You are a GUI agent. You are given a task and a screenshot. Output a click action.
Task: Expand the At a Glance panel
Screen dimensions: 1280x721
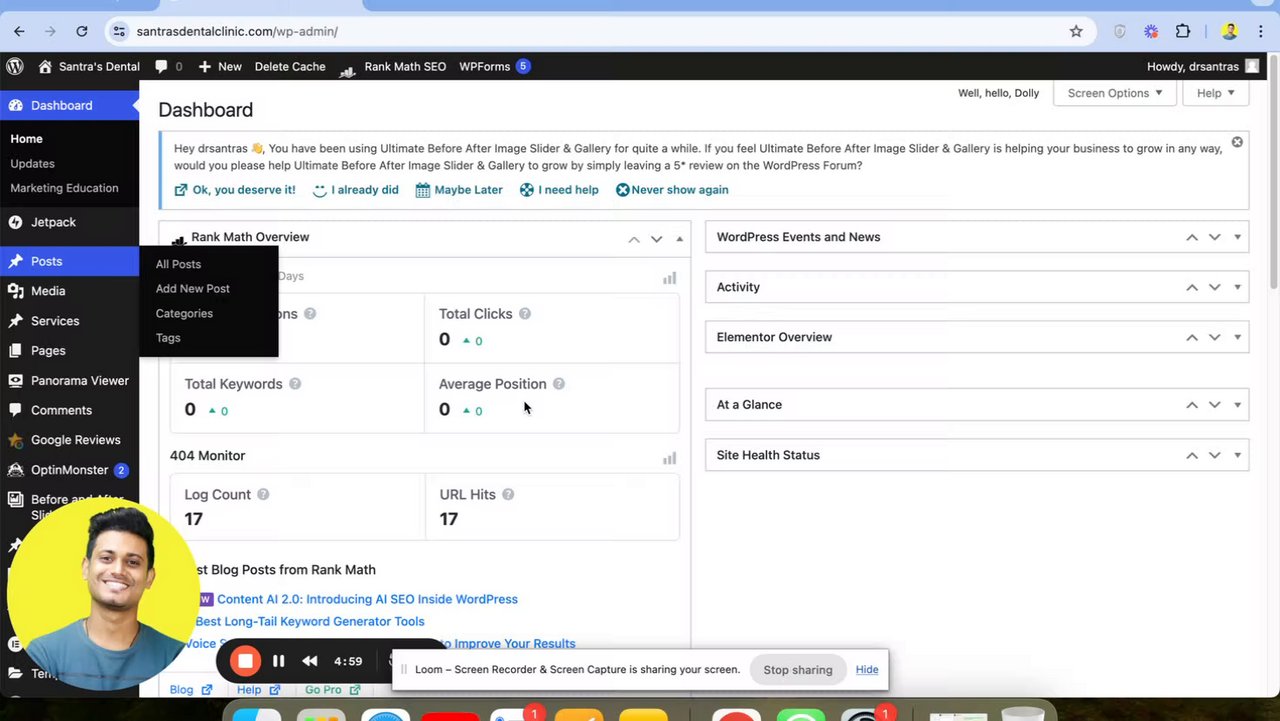pyautogui.click(x=1237, y=405)
